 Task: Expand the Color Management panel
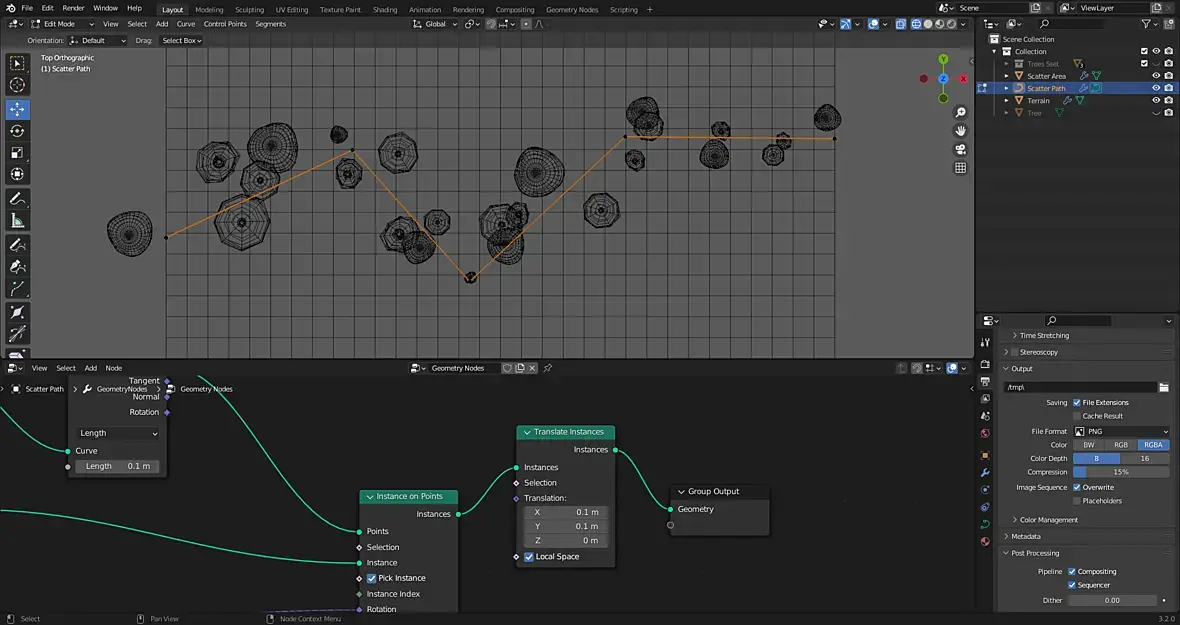[1048, 520]
